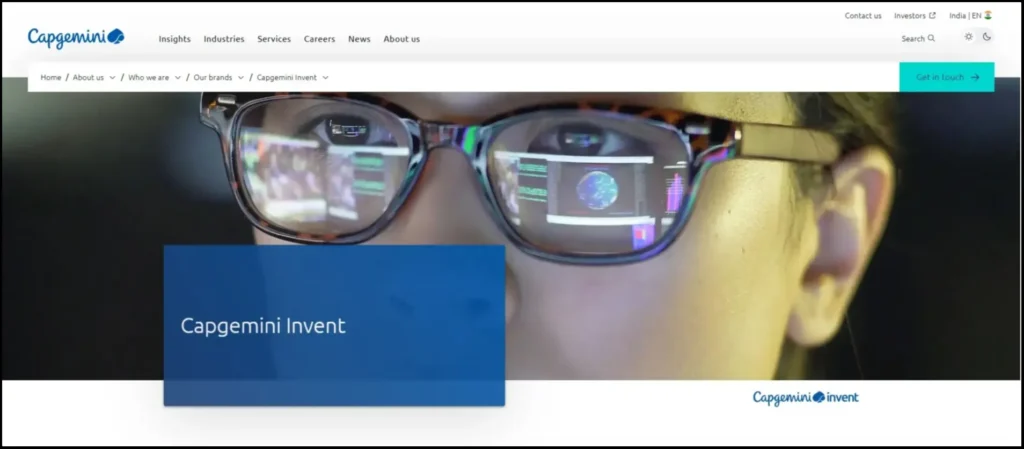This screenshot has width=1024, height=449.
Task: Click the Capgemini logo in header
Action: [76, 38]
